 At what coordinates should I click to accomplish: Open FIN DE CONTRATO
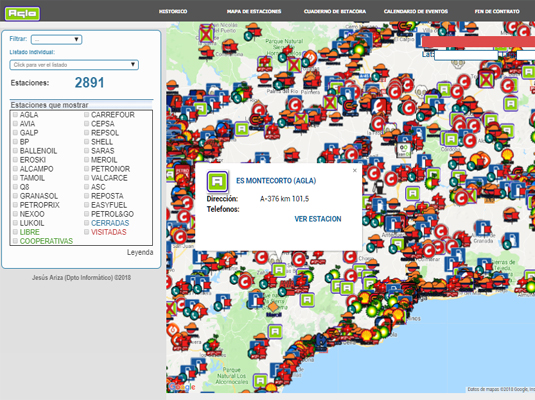coord(497,12)
